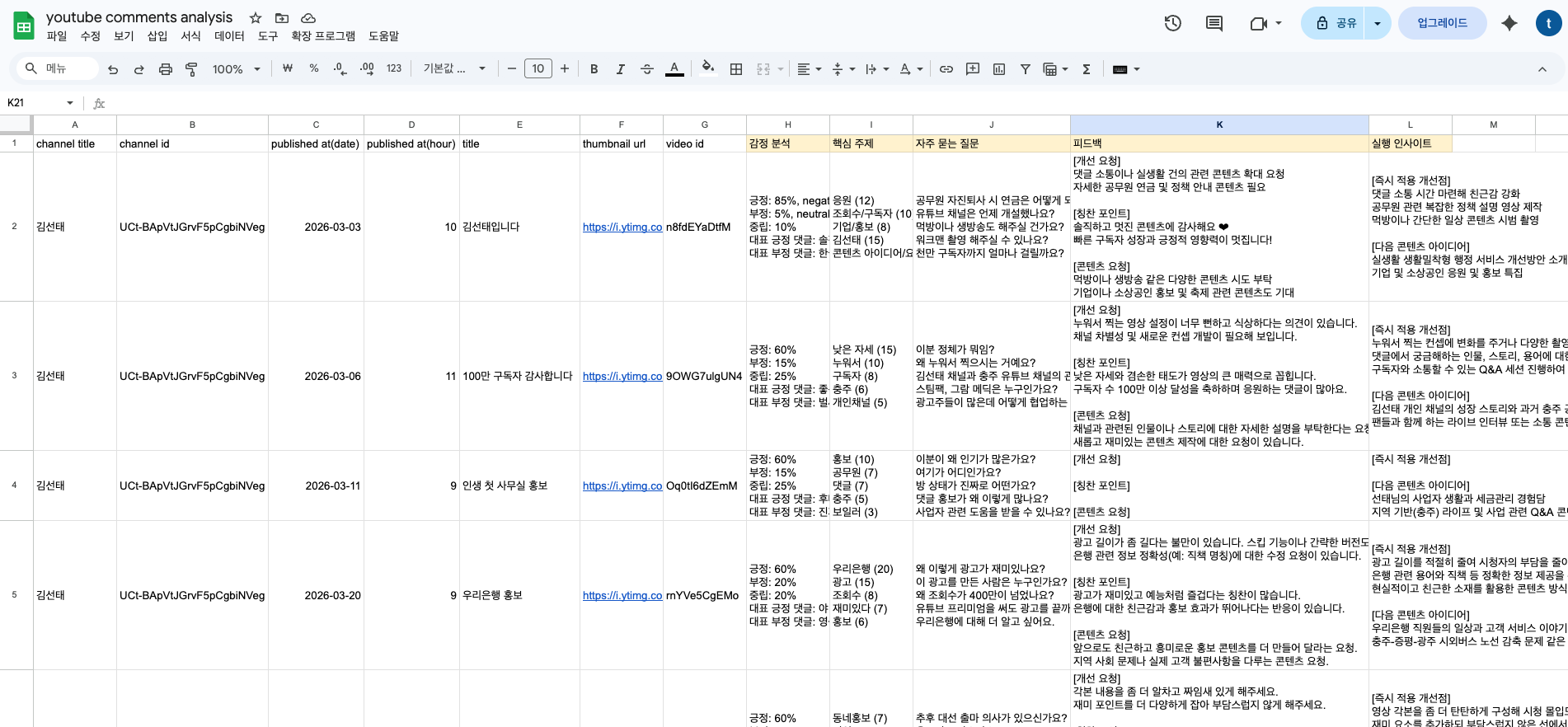Open the text wrapping dropdown

click(x=877, y=69)
